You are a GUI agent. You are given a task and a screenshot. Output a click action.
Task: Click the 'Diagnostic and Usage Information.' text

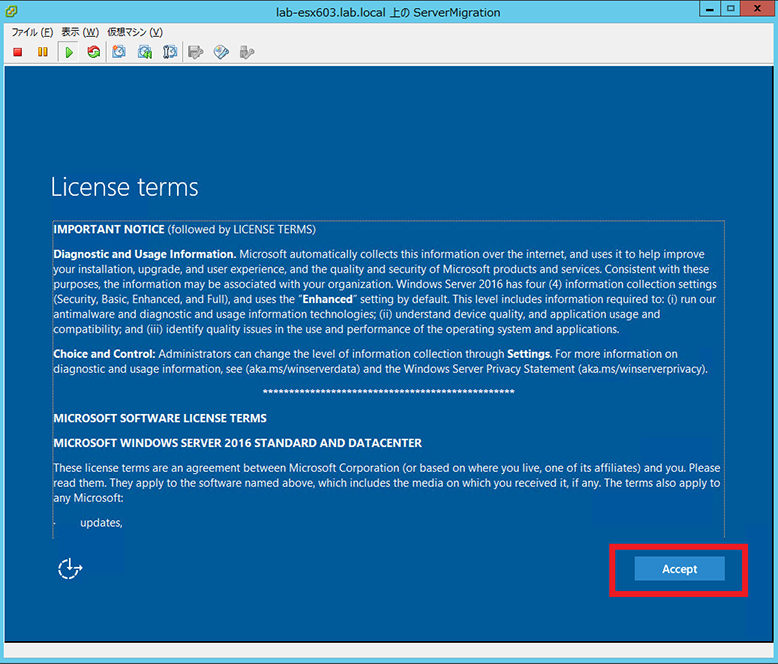click(x=145, y=254)
